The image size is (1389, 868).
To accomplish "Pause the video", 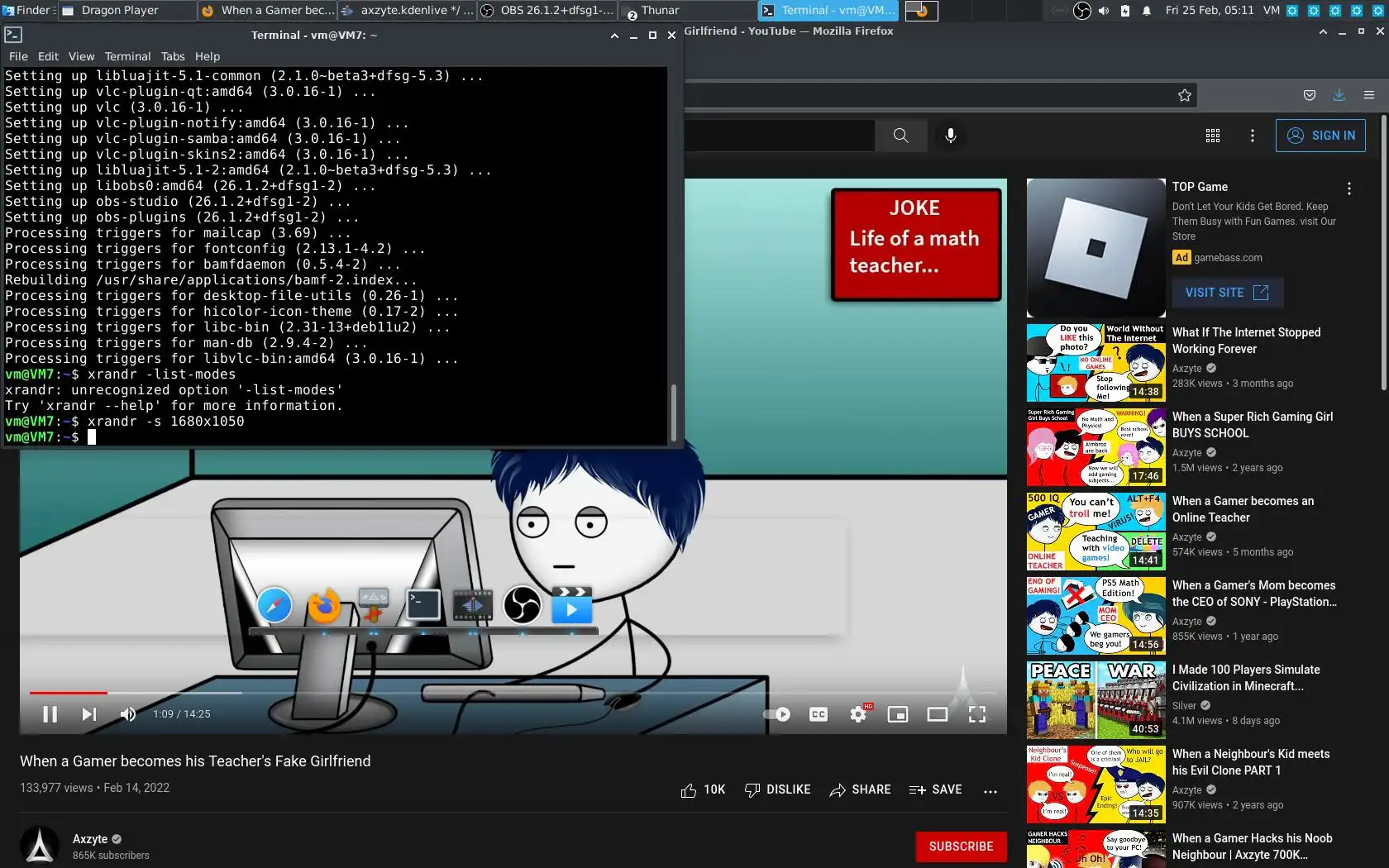I will click(50, 714).
